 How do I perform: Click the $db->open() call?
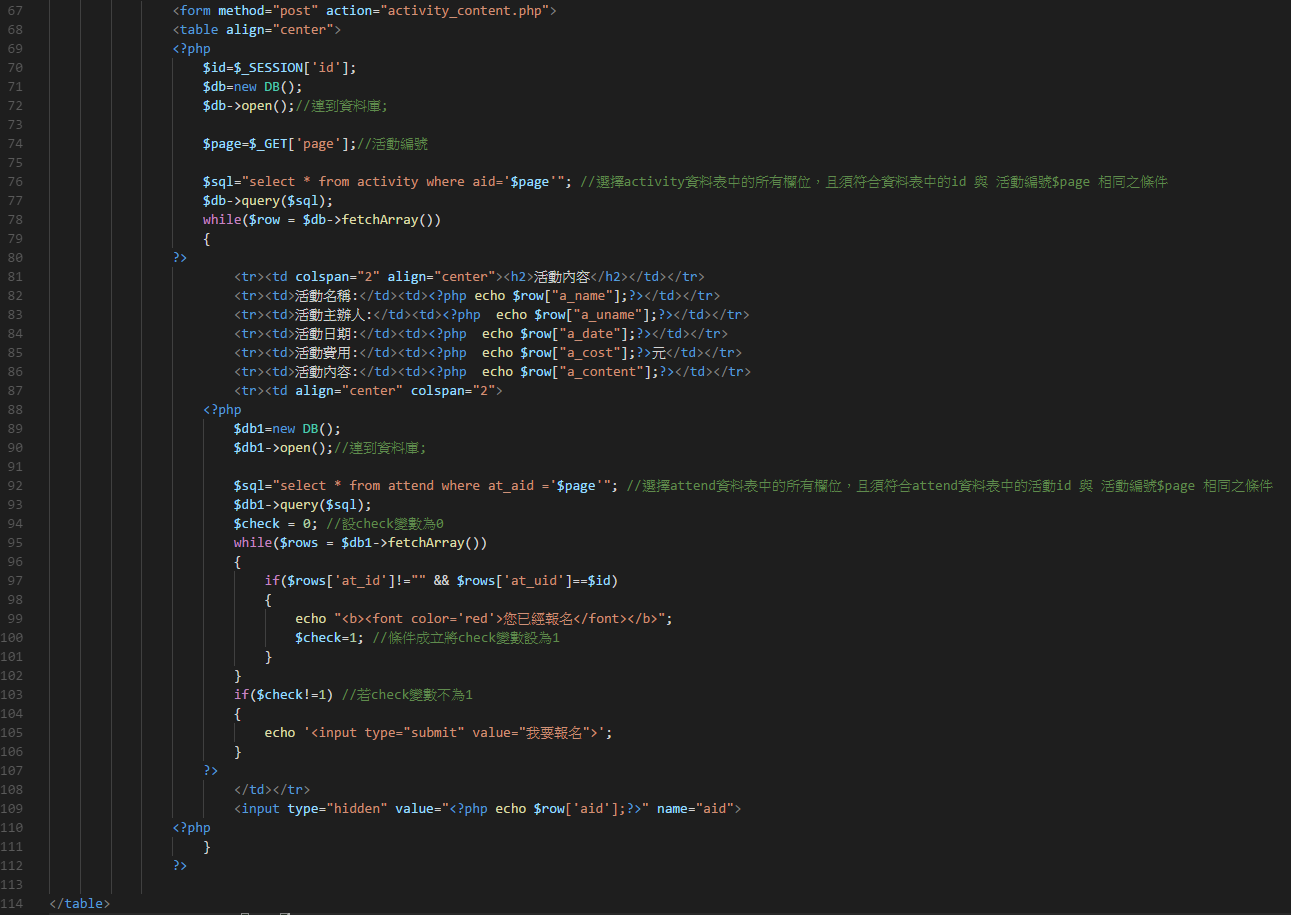(249, 105)
